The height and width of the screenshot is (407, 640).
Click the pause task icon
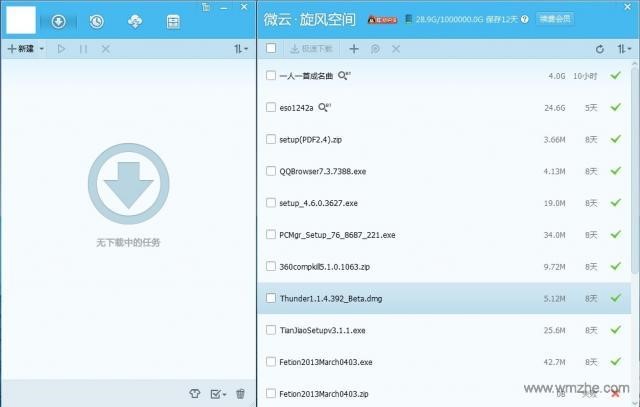point(83,49)
